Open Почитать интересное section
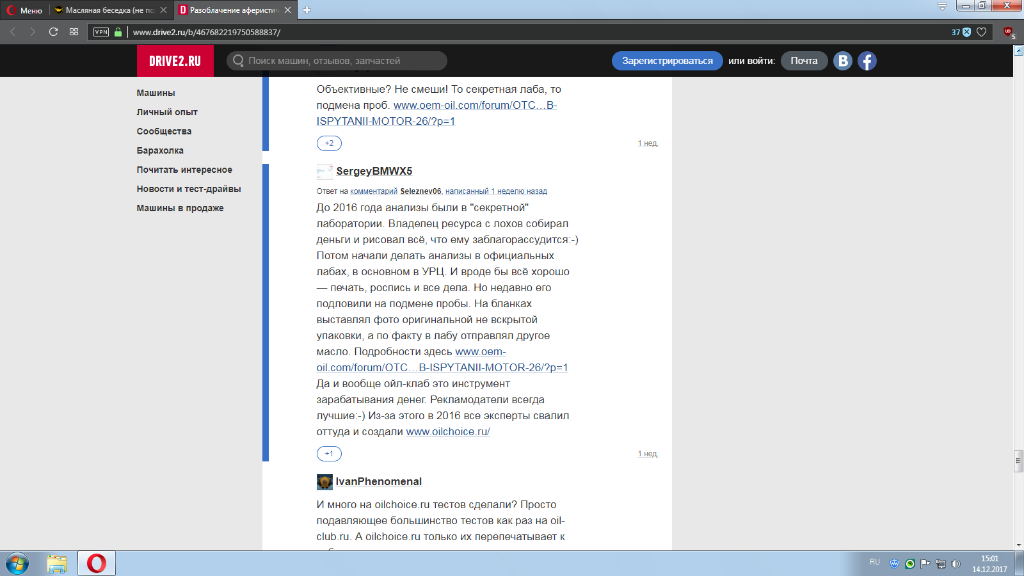1024x576 pixels. pos(184,170)
